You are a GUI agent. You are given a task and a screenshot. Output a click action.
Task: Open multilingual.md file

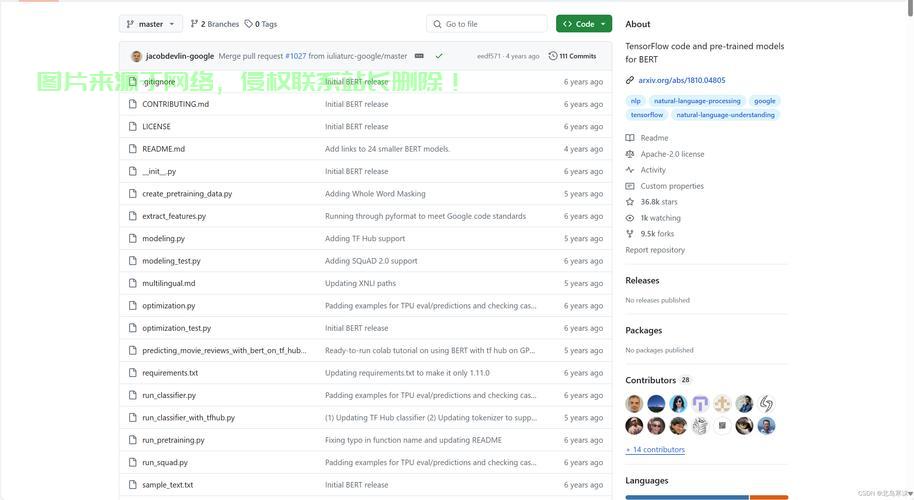pyautogui.click(x=168, y=283)
